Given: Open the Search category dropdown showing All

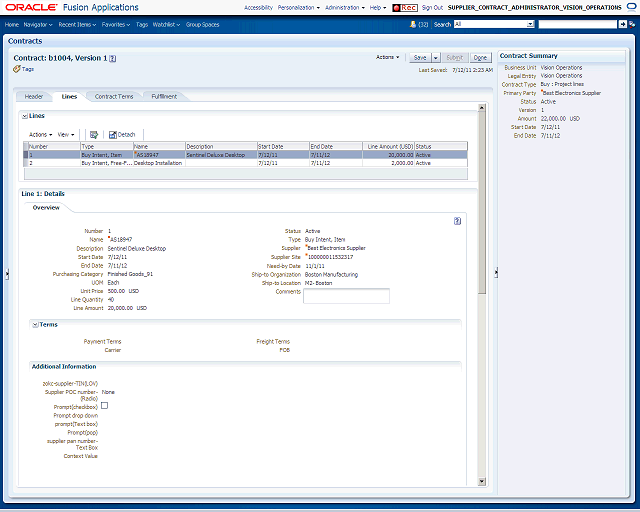Looking at the screenshot, I should click(494, 24).
